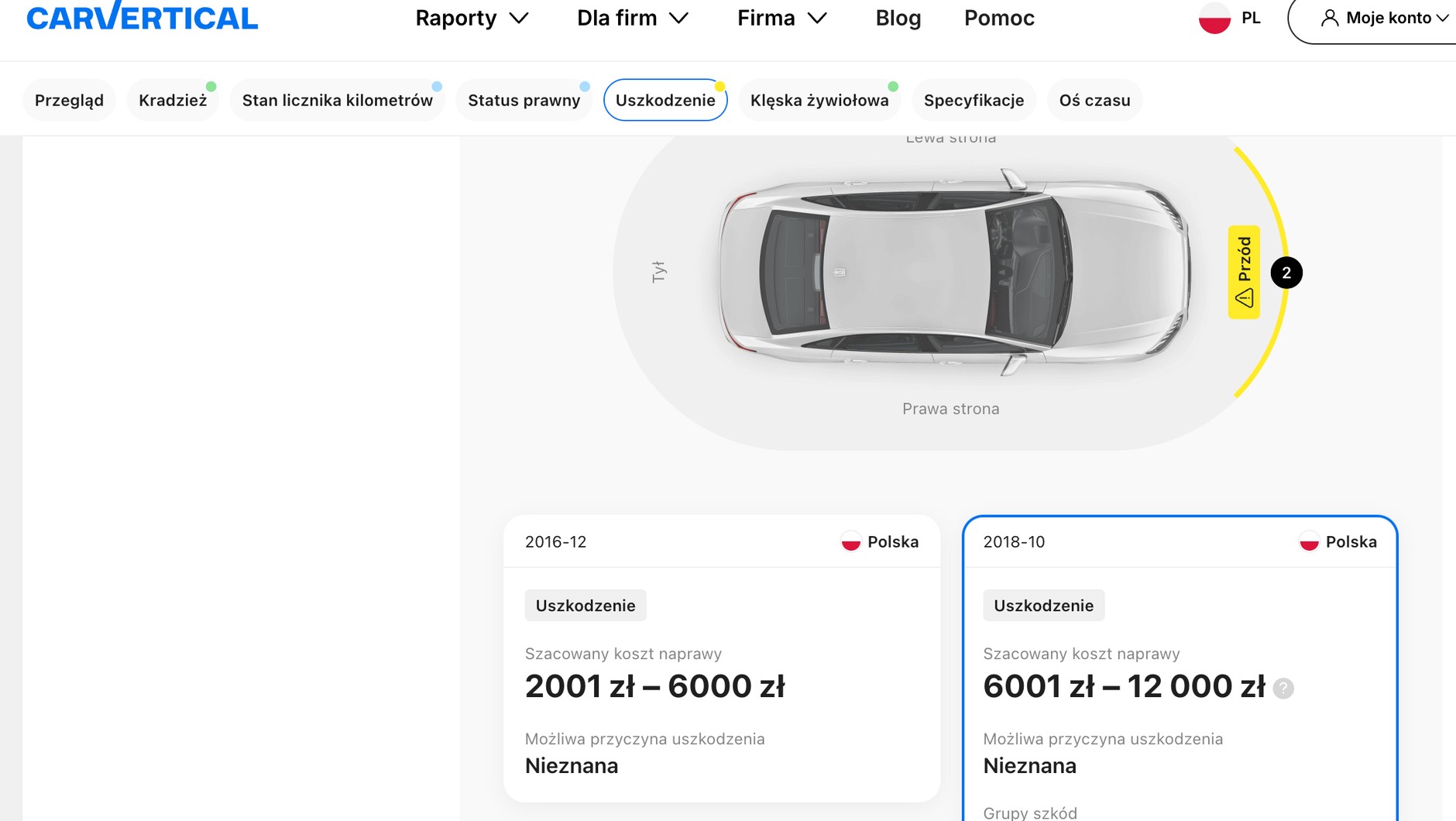Open the Raporty dropdown menu
This screenshot has height=821, width=1456.
pyautogui.click(x=472, y=18)
